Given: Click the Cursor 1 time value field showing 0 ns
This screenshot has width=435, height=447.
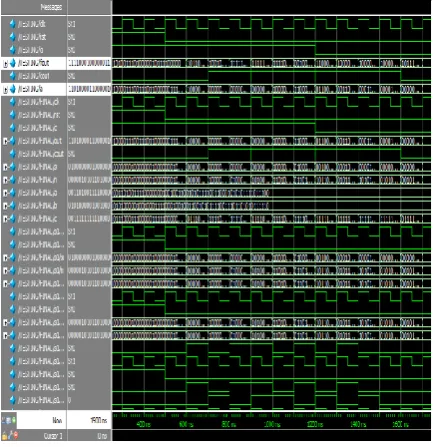Looking at the screenshot, I should [89, 436].
